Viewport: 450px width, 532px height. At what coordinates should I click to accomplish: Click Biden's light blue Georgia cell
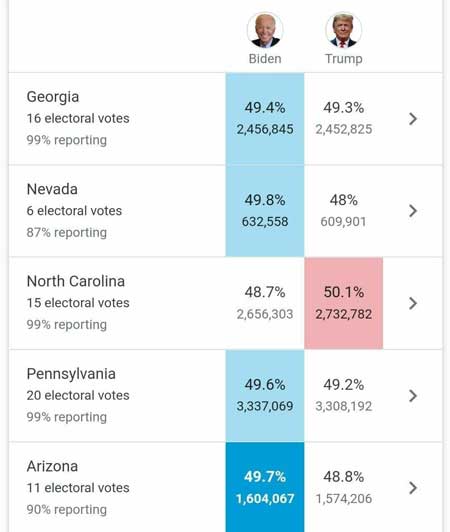coord(265,119)
